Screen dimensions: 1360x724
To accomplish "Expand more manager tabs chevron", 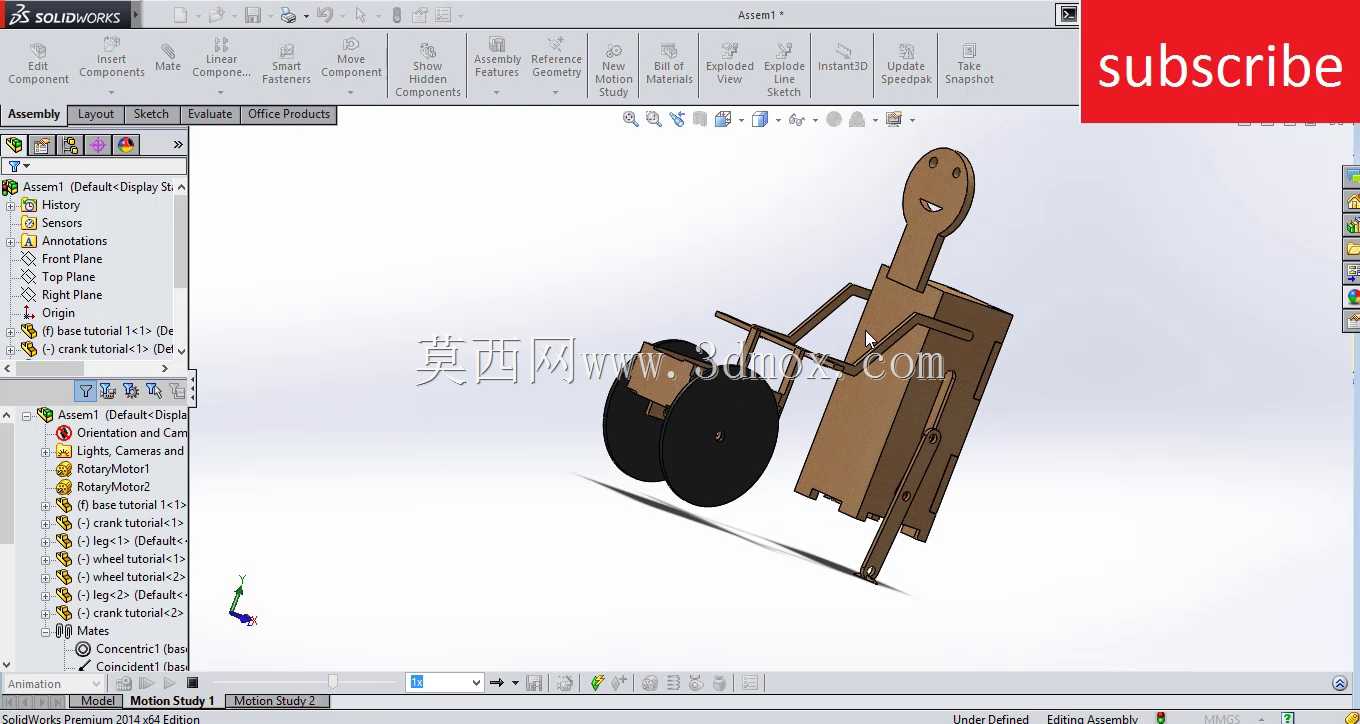I will pyautogui.click(x=178, y=145).
